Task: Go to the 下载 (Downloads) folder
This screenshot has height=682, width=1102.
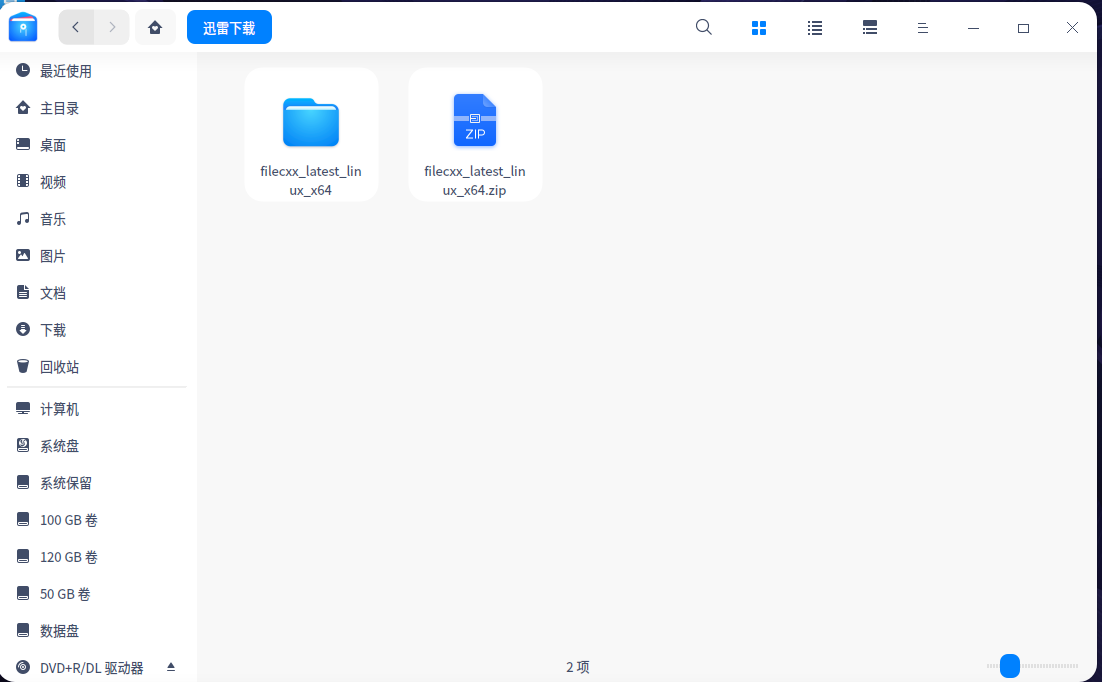Action: (x=52, y=329)
